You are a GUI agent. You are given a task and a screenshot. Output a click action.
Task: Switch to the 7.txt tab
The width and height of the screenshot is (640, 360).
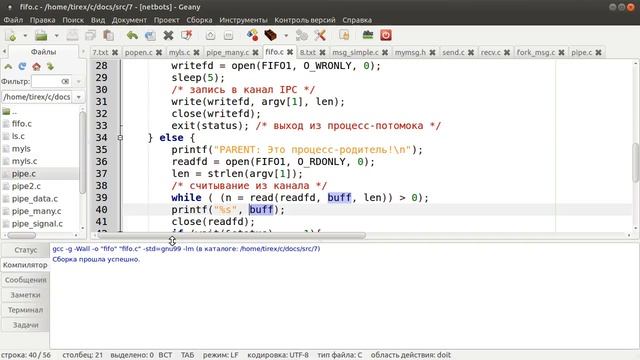pyautogui.click(x=100, y=53)
